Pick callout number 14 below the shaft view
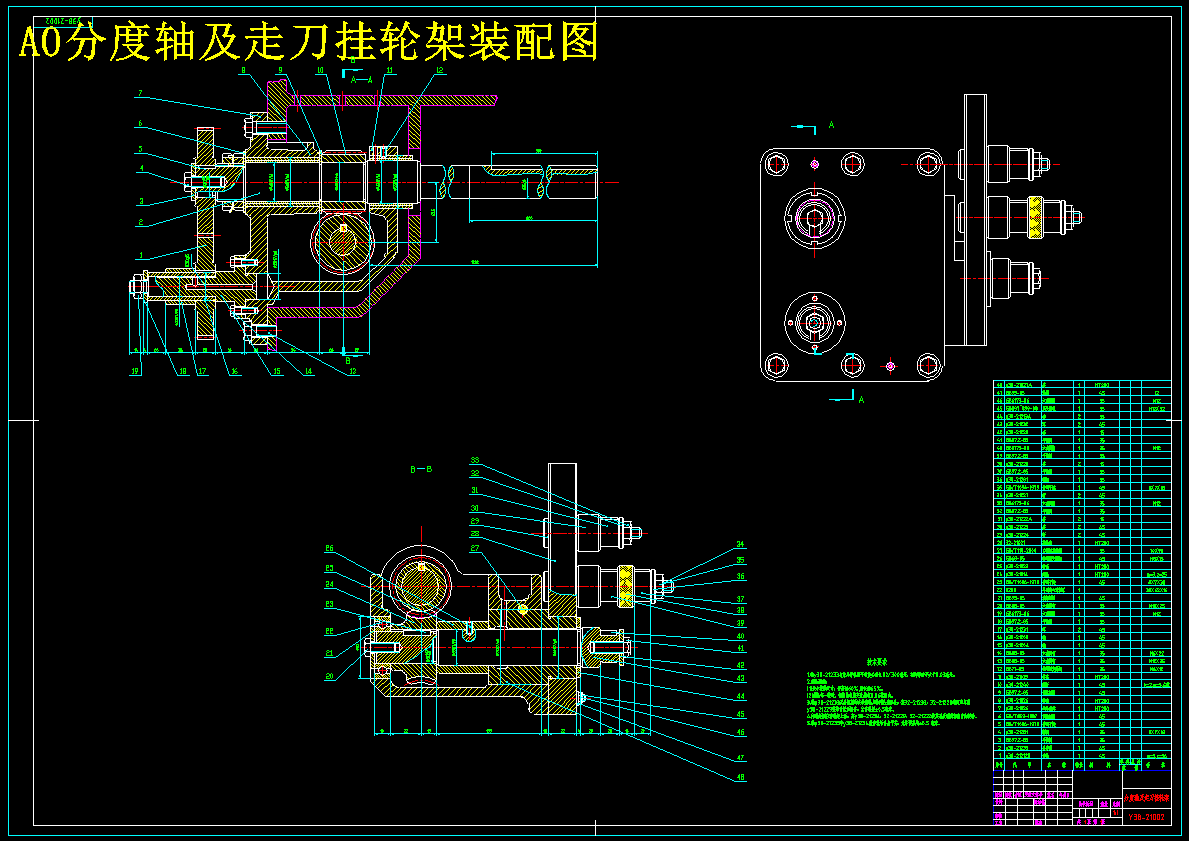Screen dimensions: 1189x841 [309, 372]
